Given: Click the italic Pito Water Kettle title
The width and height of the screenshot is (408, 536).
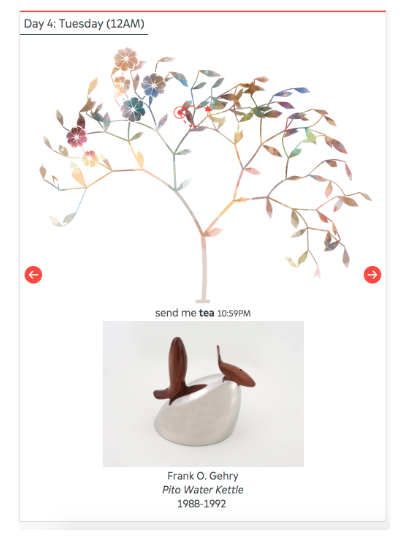Looking at the screenshot, I should point(203,490).
